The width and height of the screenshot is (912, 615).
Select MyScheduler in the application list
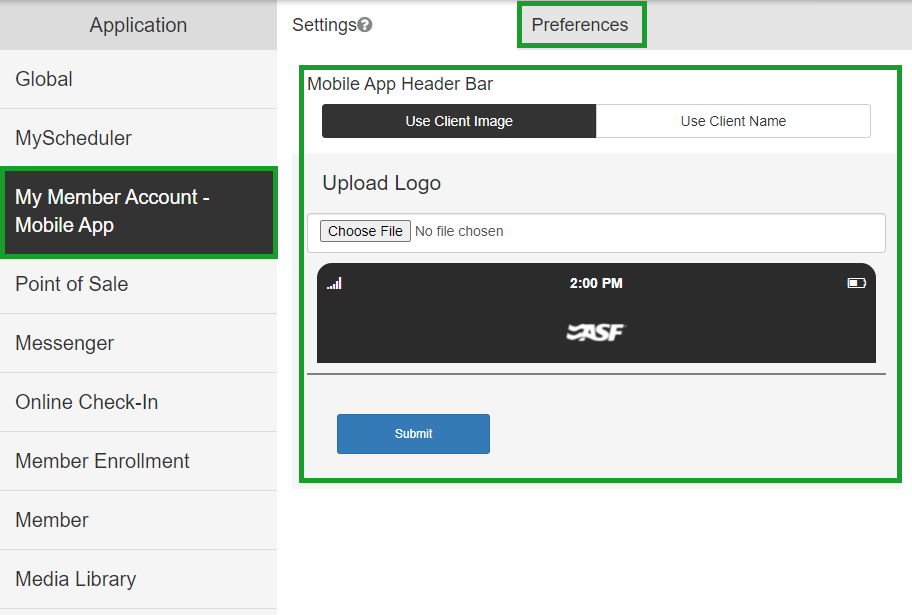pos(138,138)
